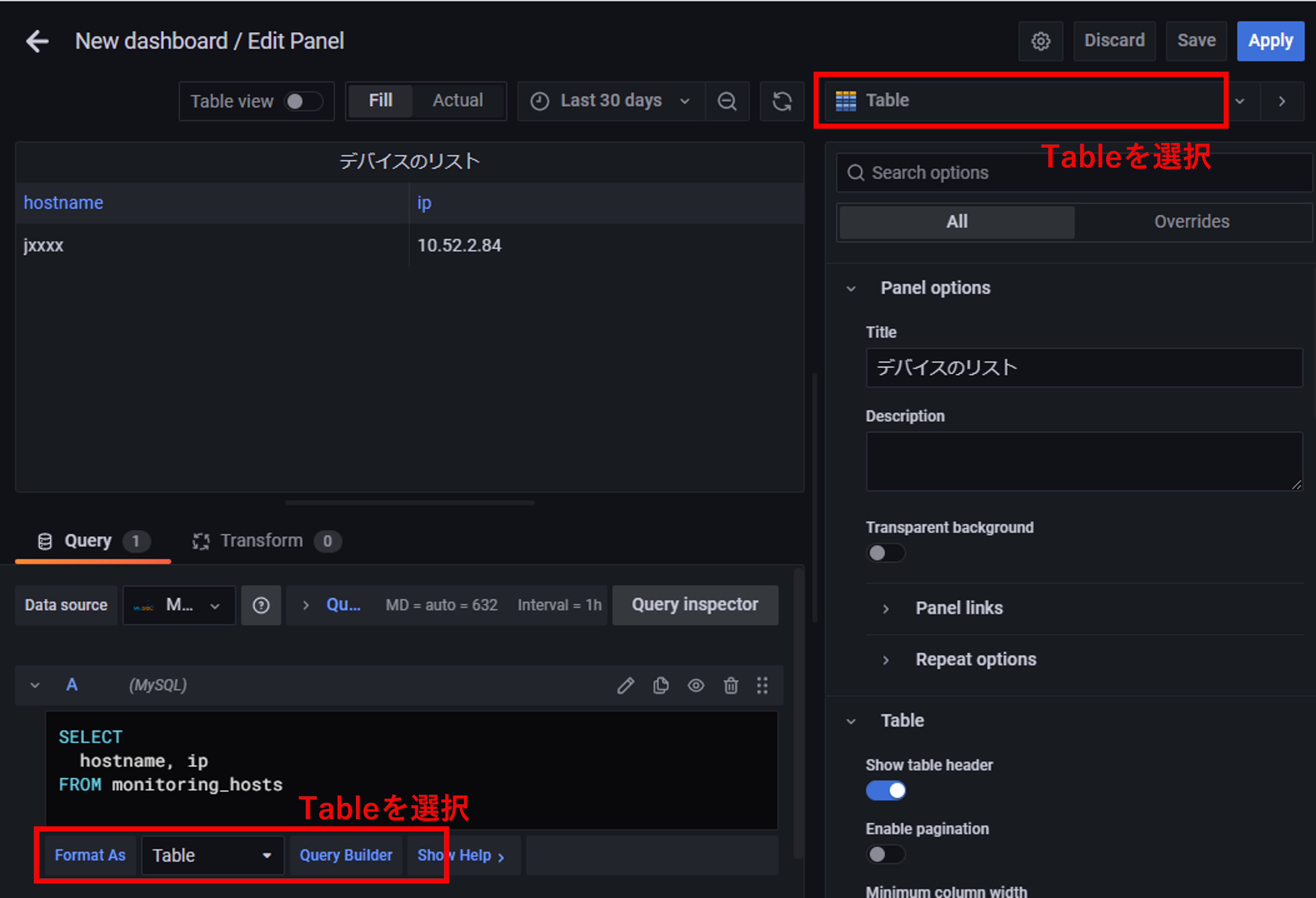Collapse the Panel options section
Screen dimensions: 1316x898
[x=851, y=288]
